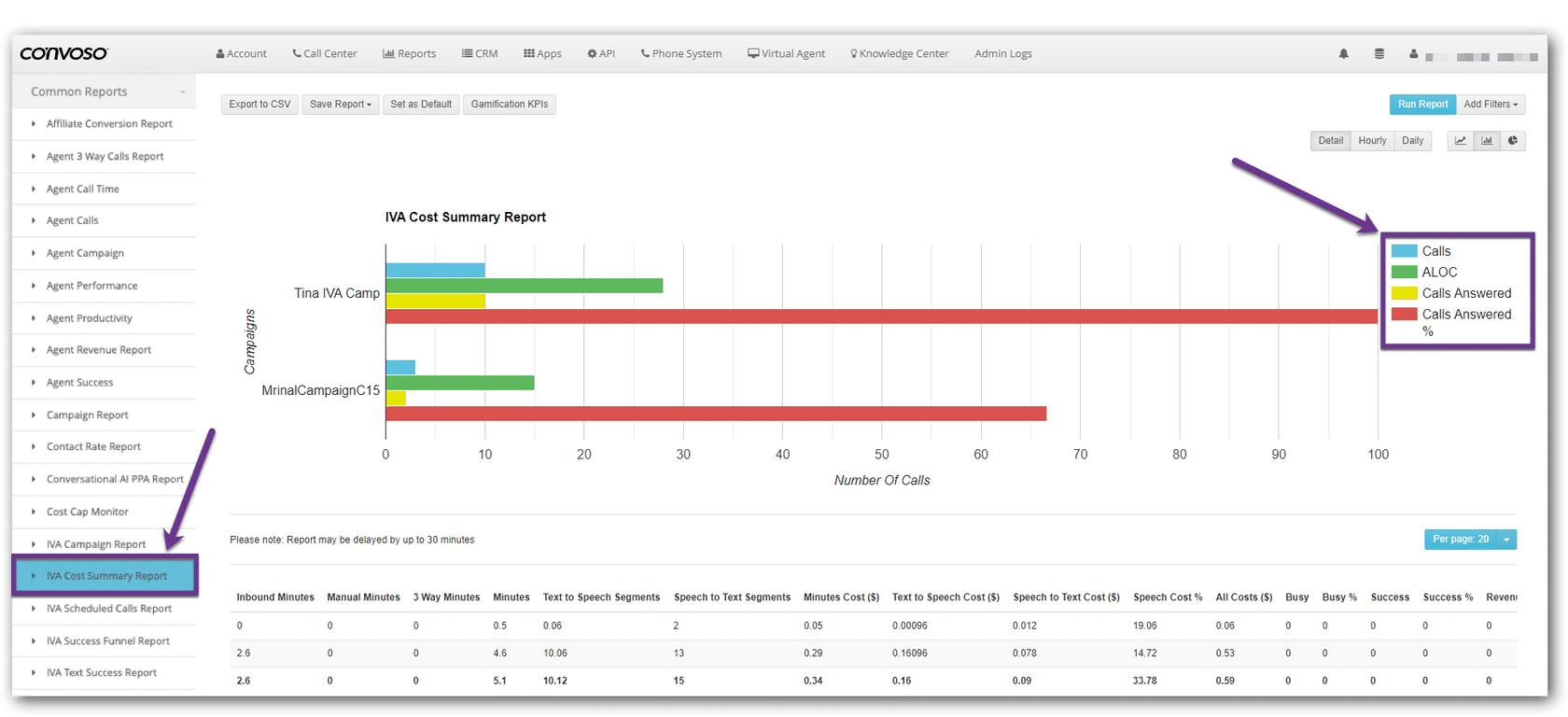Switch to bar chart view
The height and width of the screenshot is (717, 1568).
[x=1487, y=141]
